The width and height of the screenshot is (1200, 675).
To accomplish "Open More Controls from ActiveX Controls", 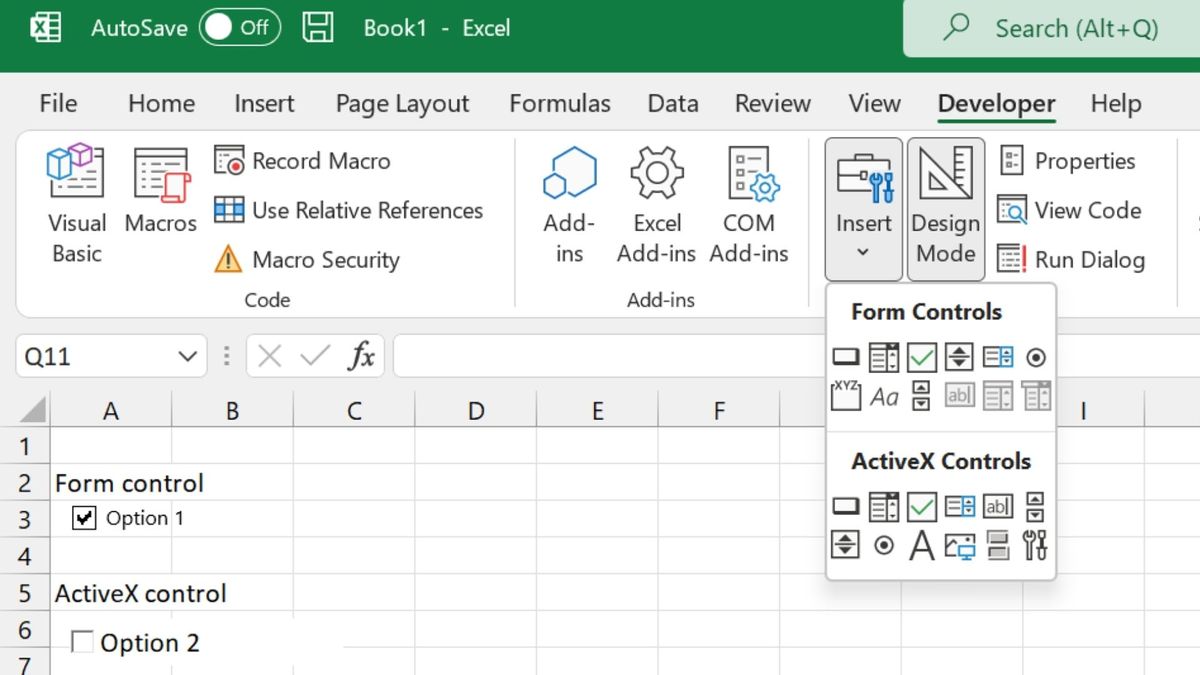I will point(1036,546).
